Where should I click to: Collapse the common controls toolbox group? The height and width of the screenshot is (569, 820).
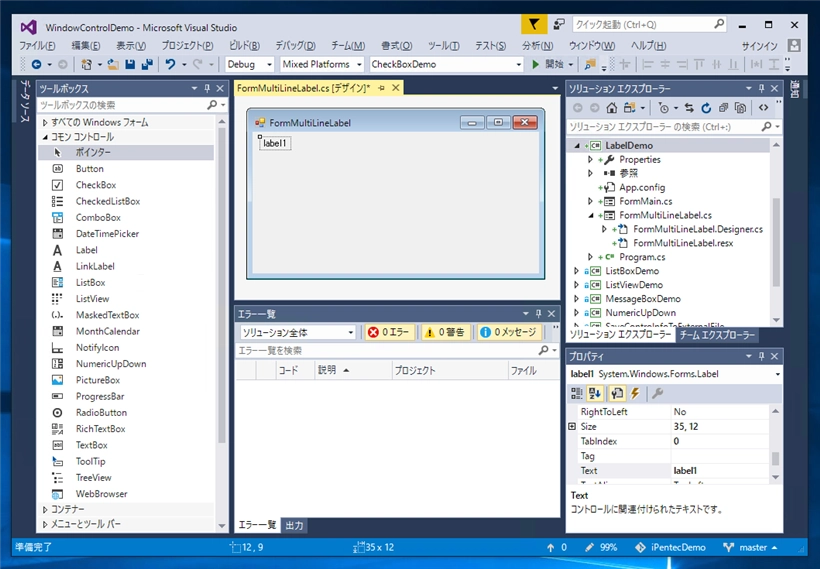point(45,137)
